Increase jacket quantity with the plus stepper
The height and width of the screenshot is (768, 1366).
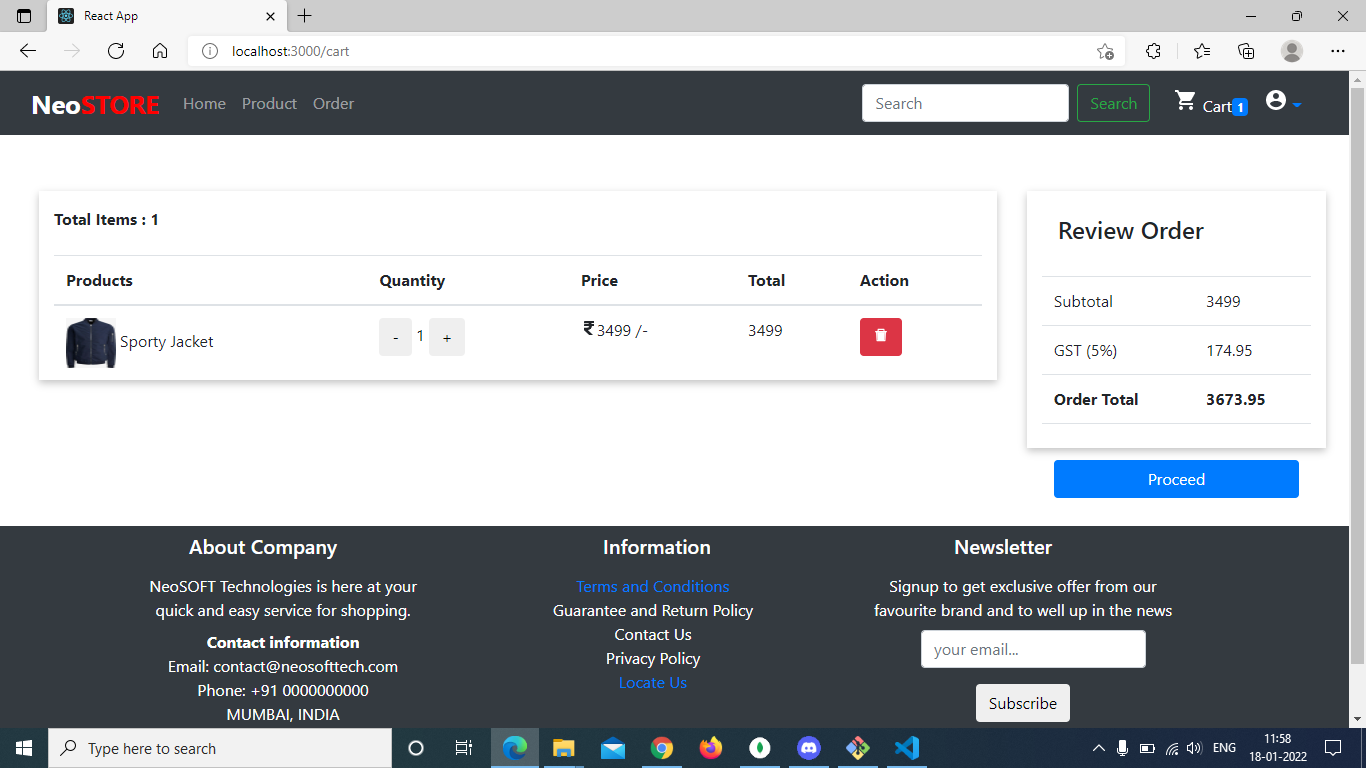447,337
